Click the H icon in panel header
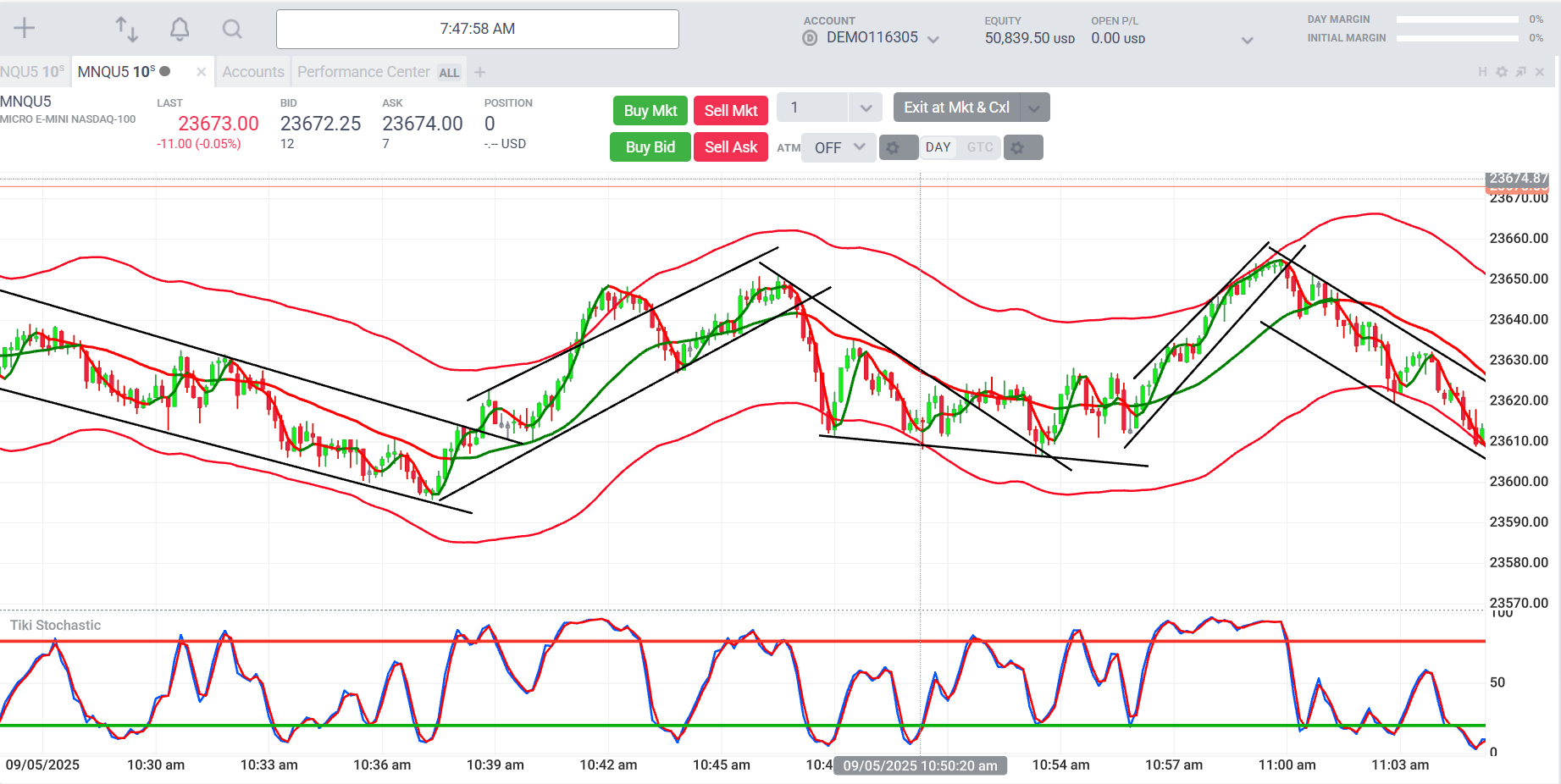The height and width of the screenshot is (784, 1561). [1482, 72]
